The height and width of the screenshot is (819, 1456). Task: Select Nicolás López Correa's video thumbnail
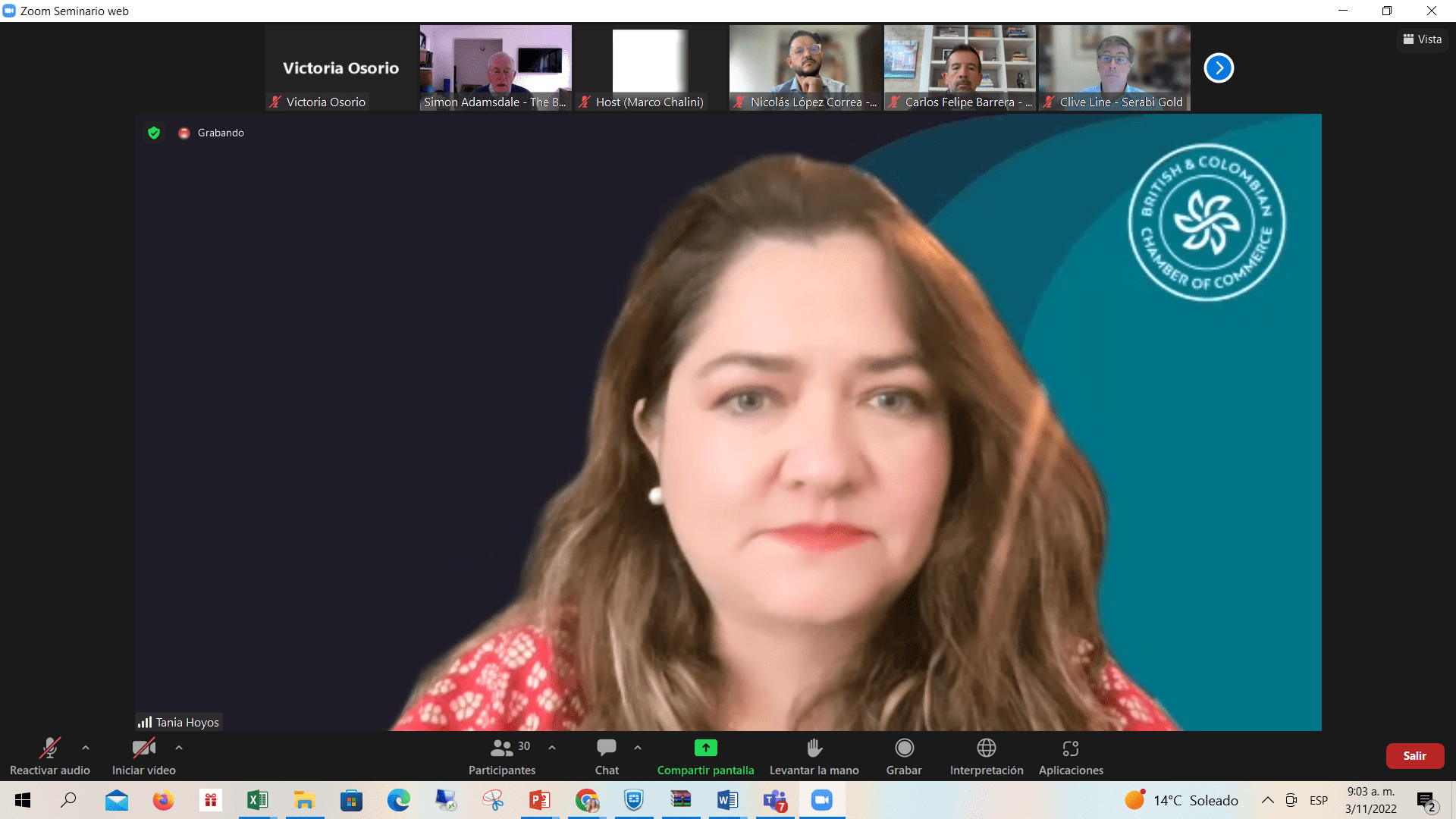[x=805, y=68]
